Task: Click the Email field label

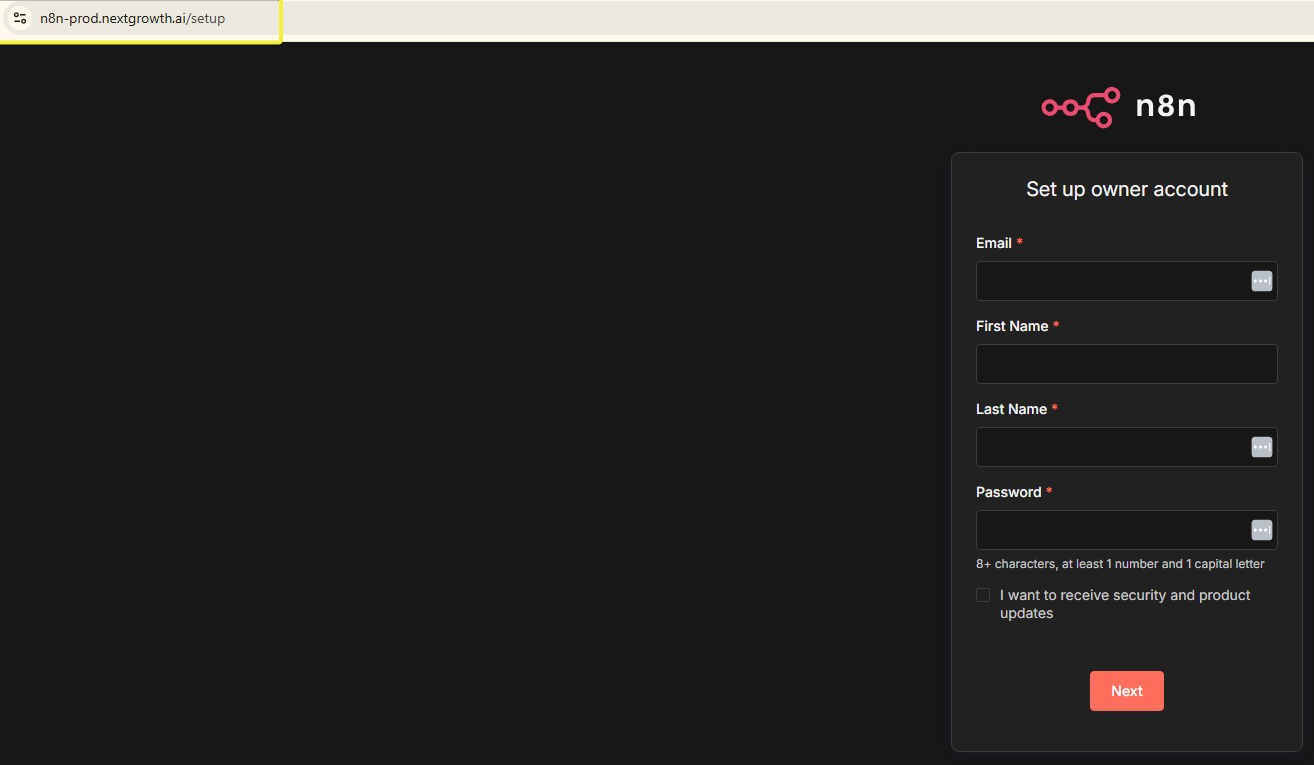Action: pyautogui.click(x=994, y=243)
